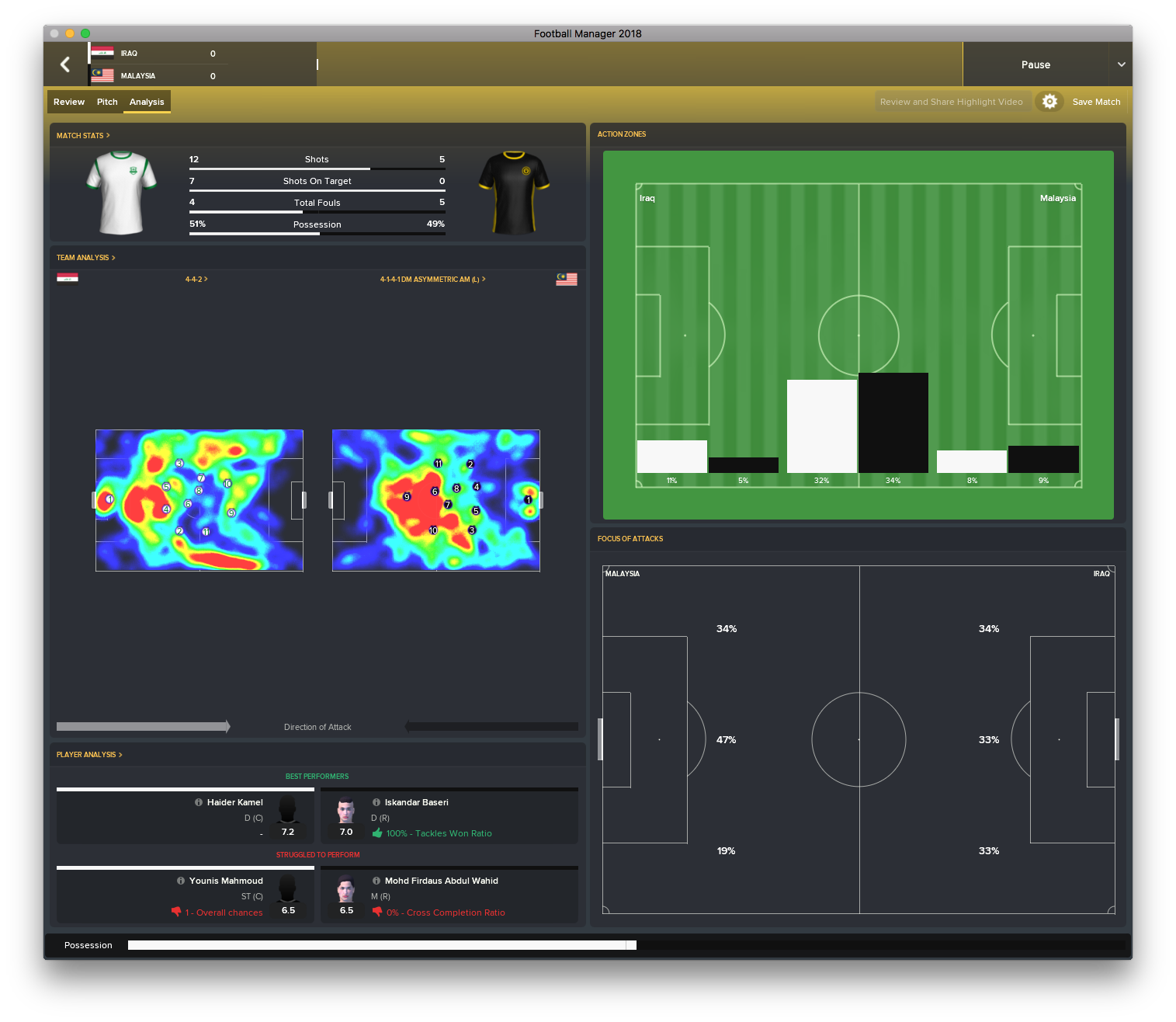Open Mohd Firdaus Abdul Wahid player link
1176x1022 pixels.
442,881
